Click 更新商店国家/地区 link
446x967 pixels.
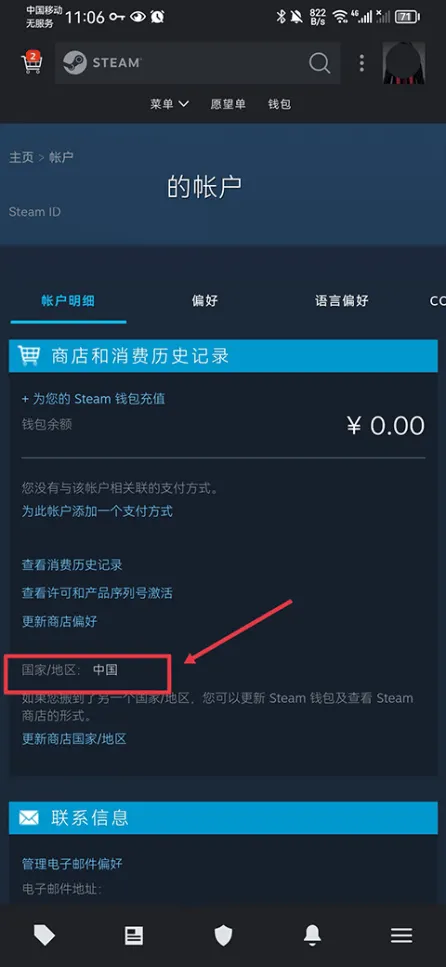[74, 739]
